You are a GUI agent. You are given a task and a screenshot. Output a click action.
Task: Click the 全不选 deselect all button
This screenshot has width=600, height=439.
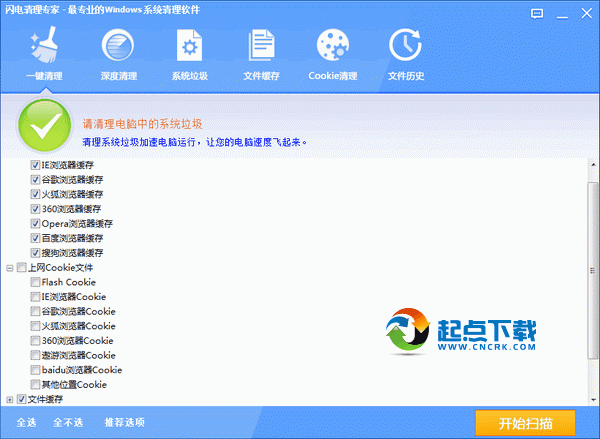click(68, 423)
